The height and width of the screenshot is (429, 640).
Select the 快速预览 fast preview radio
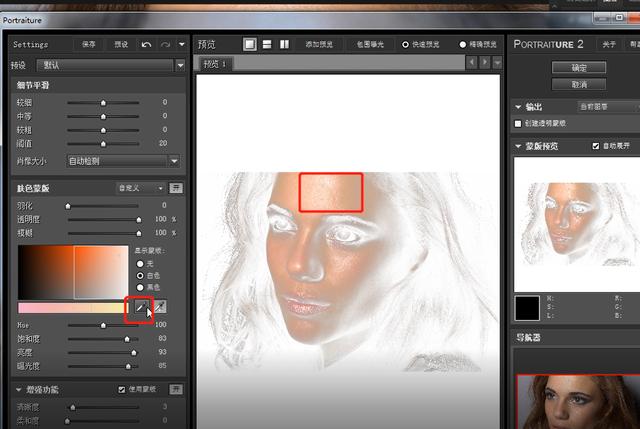(405, 44)
